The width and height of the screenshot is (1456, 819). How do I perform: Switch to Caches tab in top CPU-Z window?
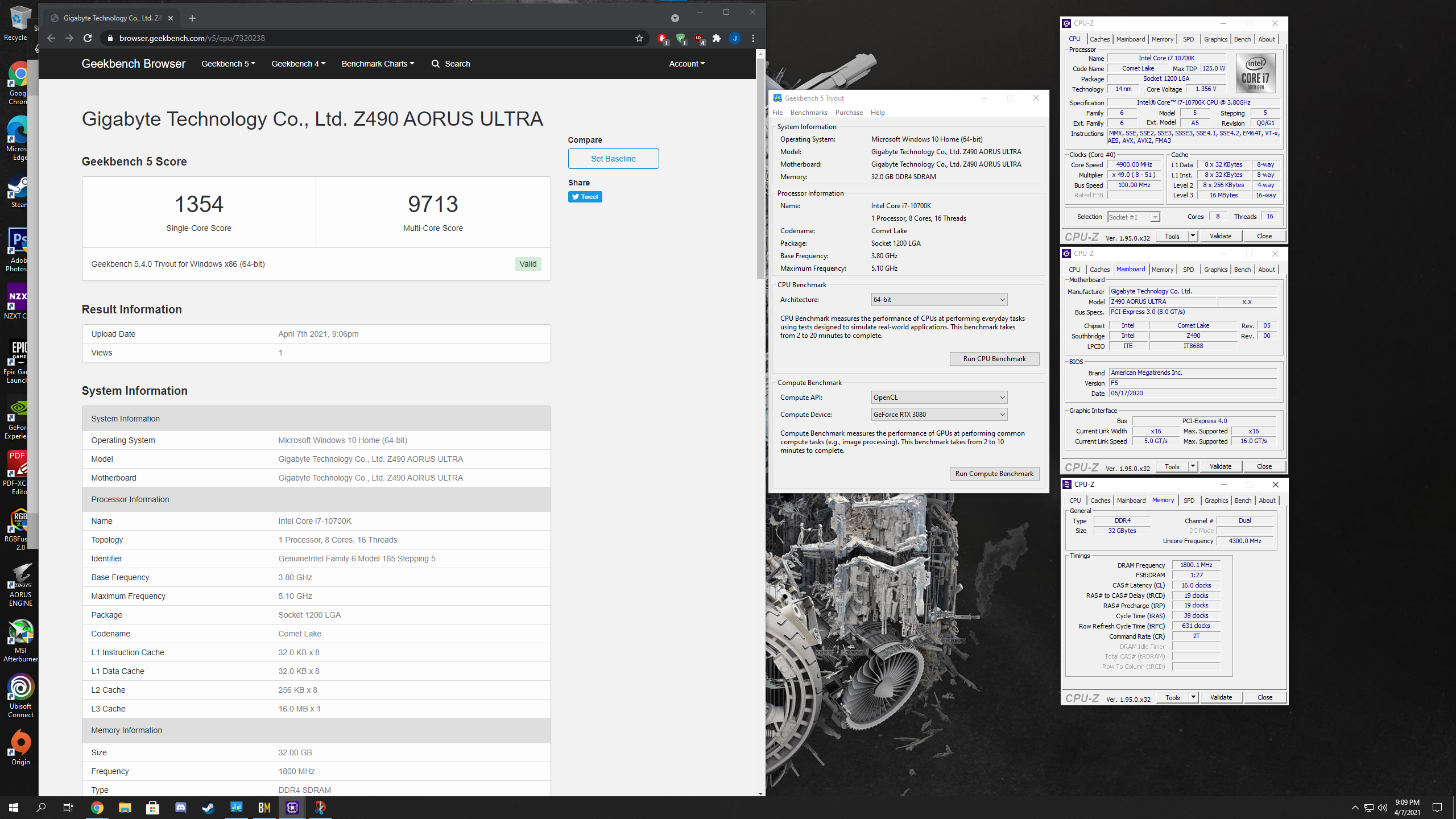point(1099,39)
